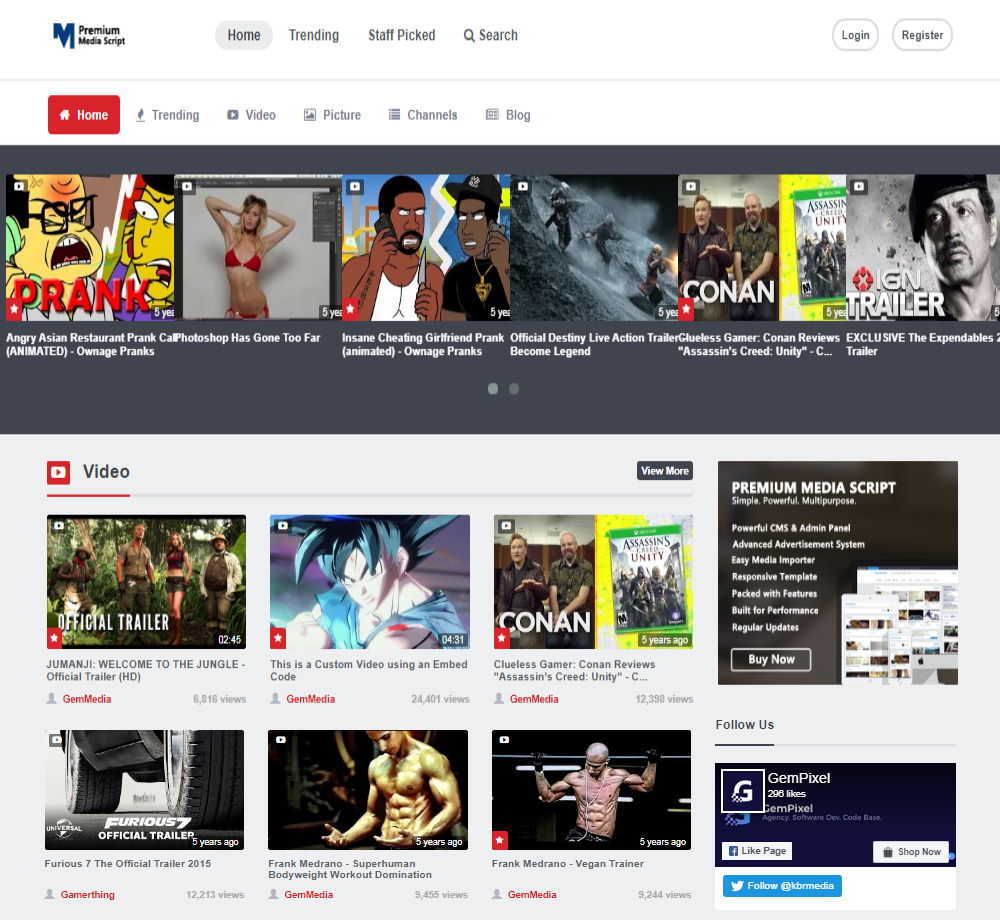Click '12,213 views' text

215,894
